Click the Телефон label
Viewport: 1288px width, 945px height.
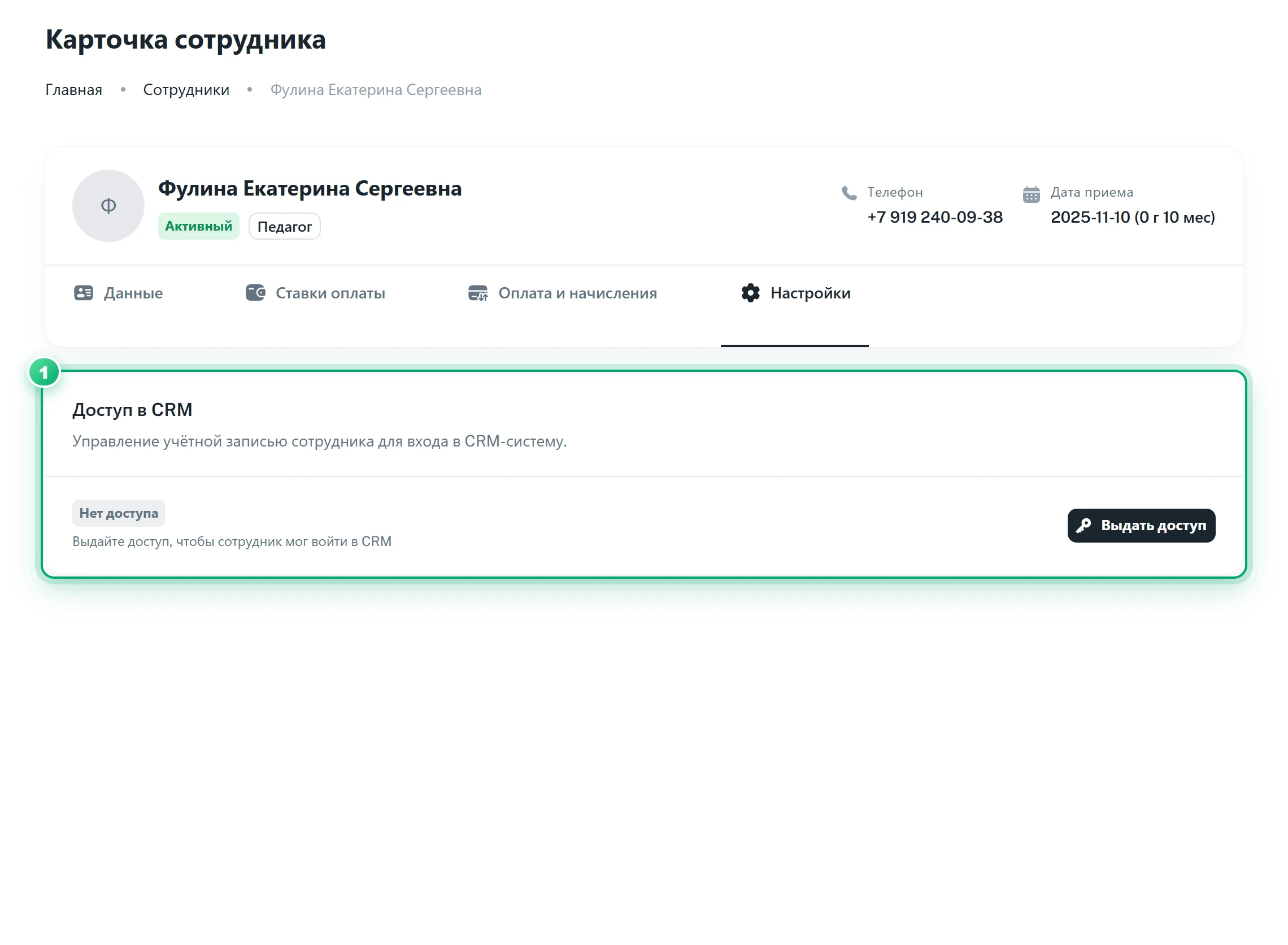(896, 192)
